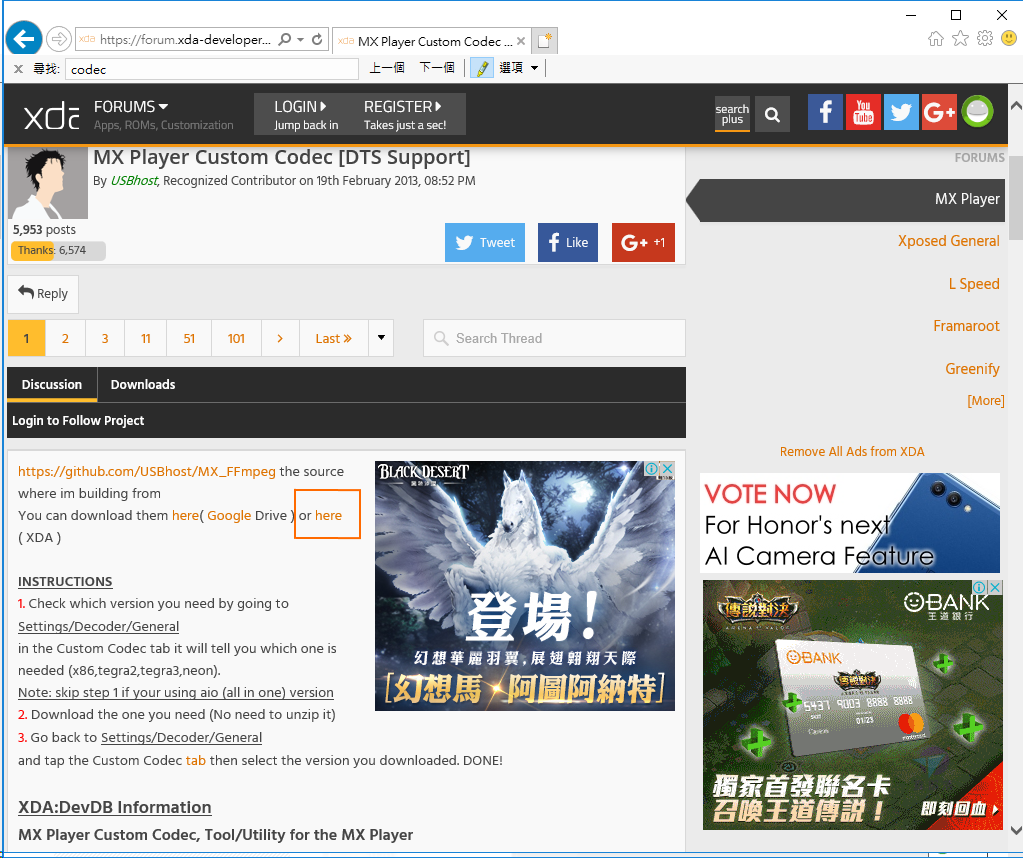The image size is (1023, 858).
Task: Open the XDA Google+ icon
Action: [x=939, y=112]
